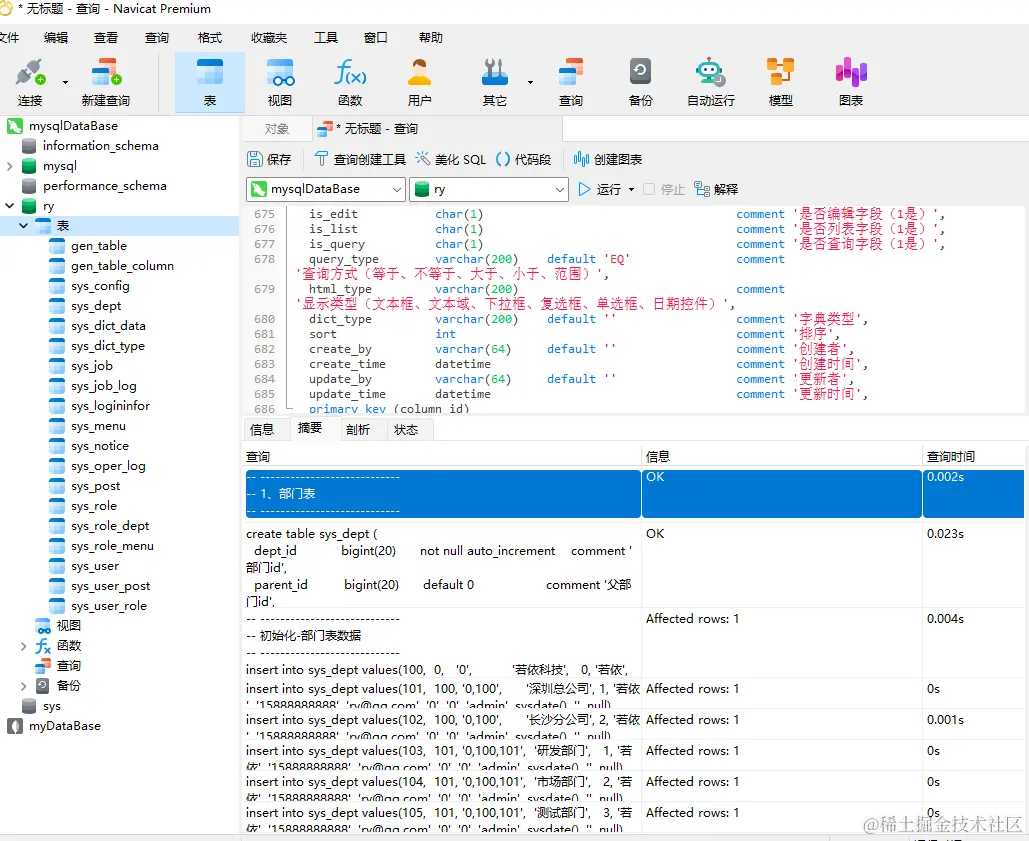Expand the 备份 backup node
This screenshot has width=1029, height=841.
coord(24,686)
